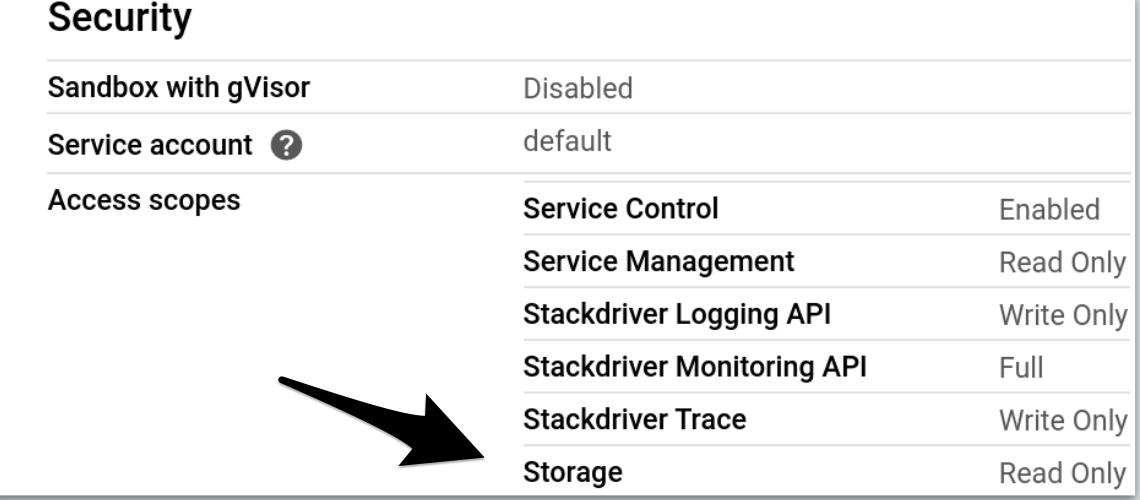The height and width of the screenshot is (500, 1140).
Task: Select the Service Management scope
Action: [658, 263]
